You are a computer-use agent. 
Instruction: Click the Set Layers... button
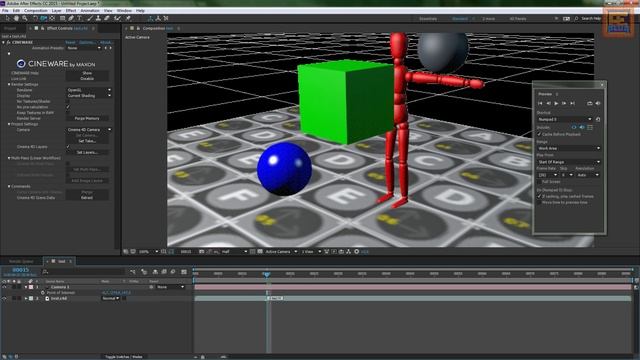(87, 152)
